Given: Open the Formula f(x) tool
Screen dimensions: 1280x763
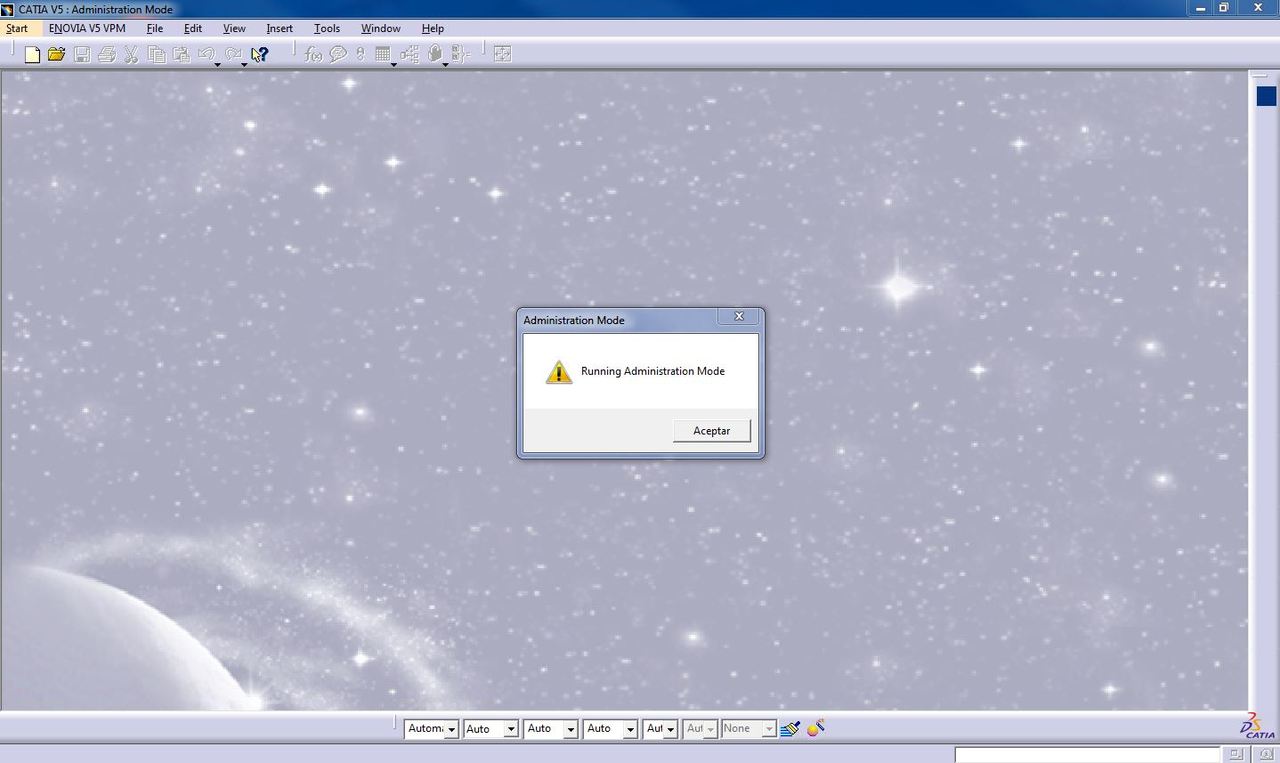Looking at the screenshot, I should [x=313, y=54].
